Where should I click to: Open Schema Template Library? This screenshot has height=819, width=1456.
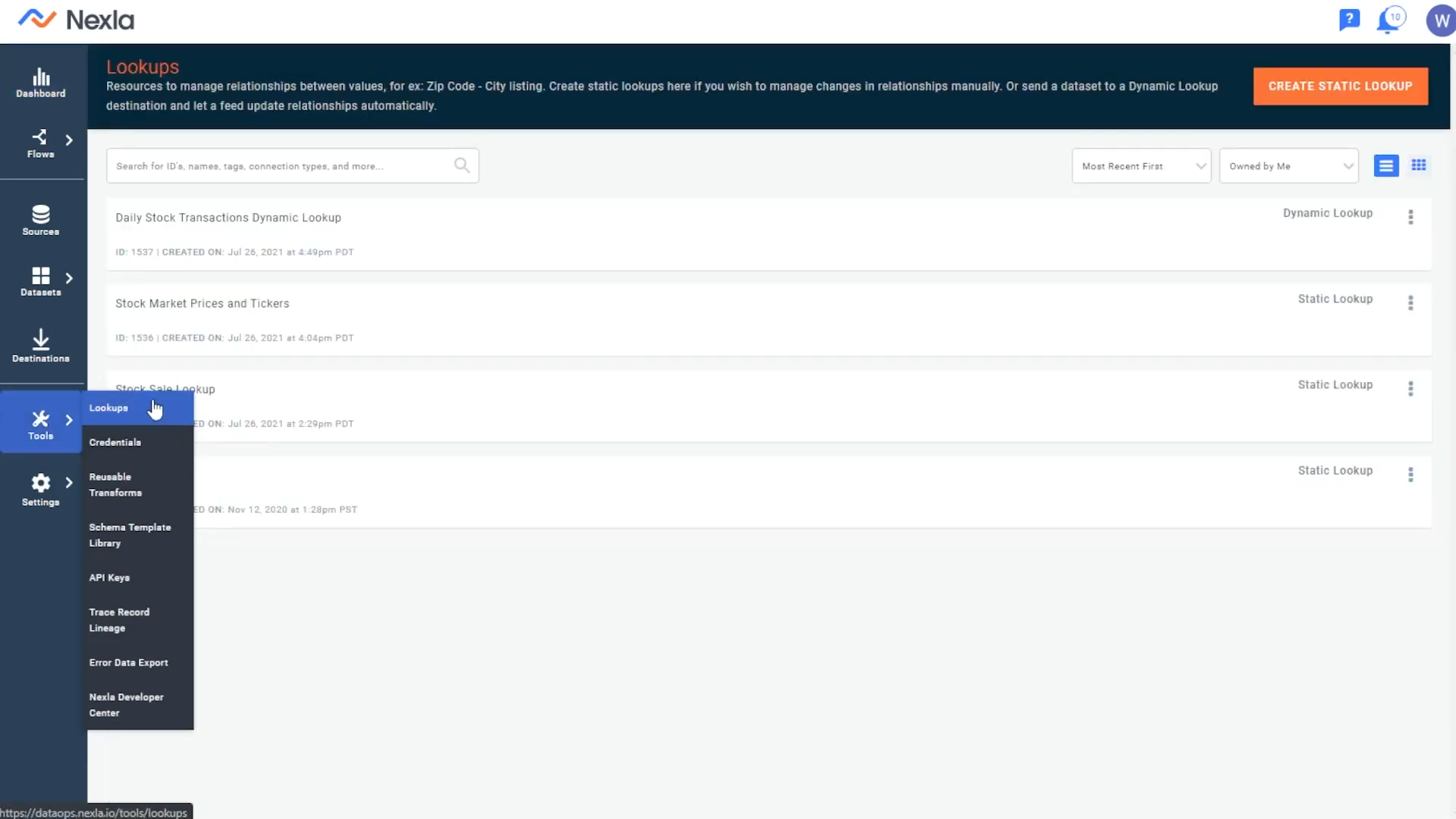point(130,535)
